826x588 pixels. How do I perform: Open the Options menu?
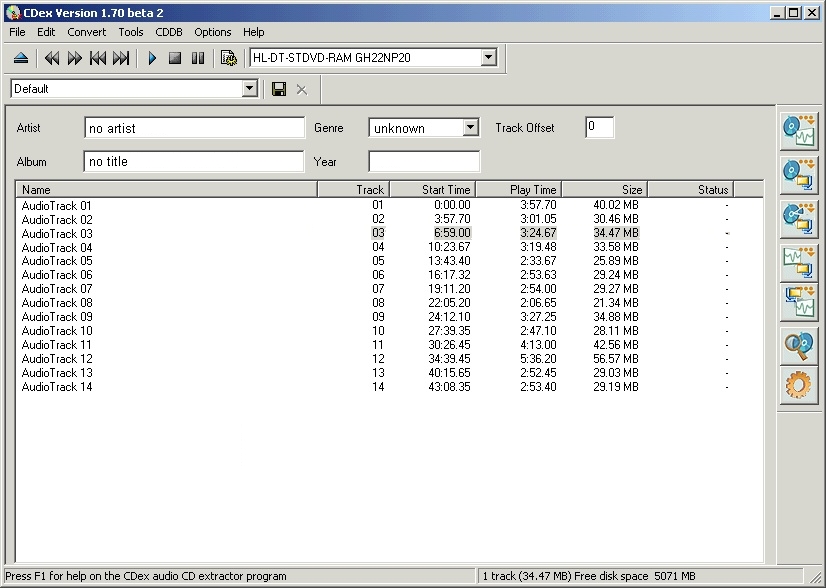click(213, 32)
